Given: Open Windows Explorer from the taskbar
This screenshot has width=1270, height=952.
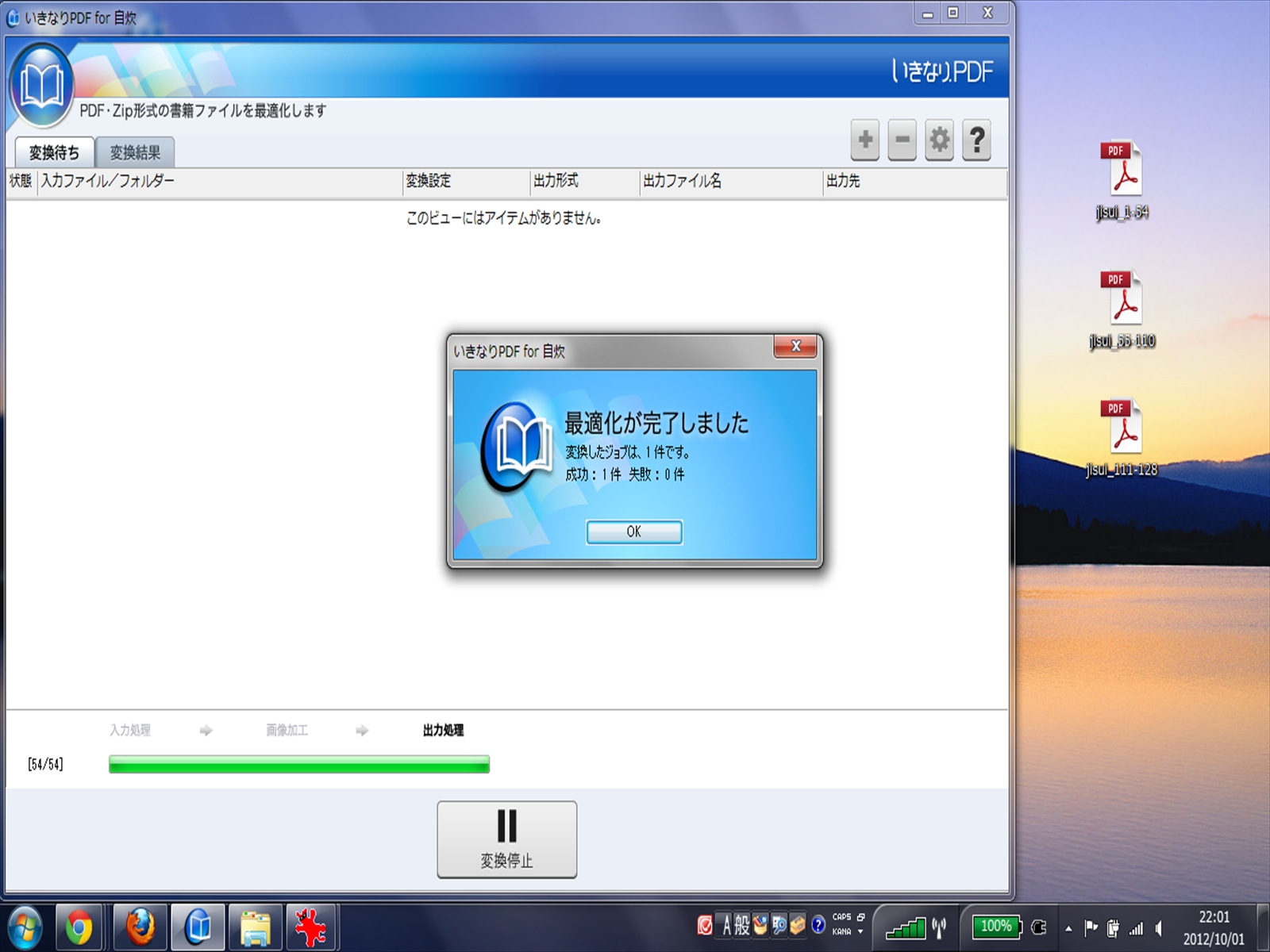Looking at the screenshot, I should (x=256, y=927).
